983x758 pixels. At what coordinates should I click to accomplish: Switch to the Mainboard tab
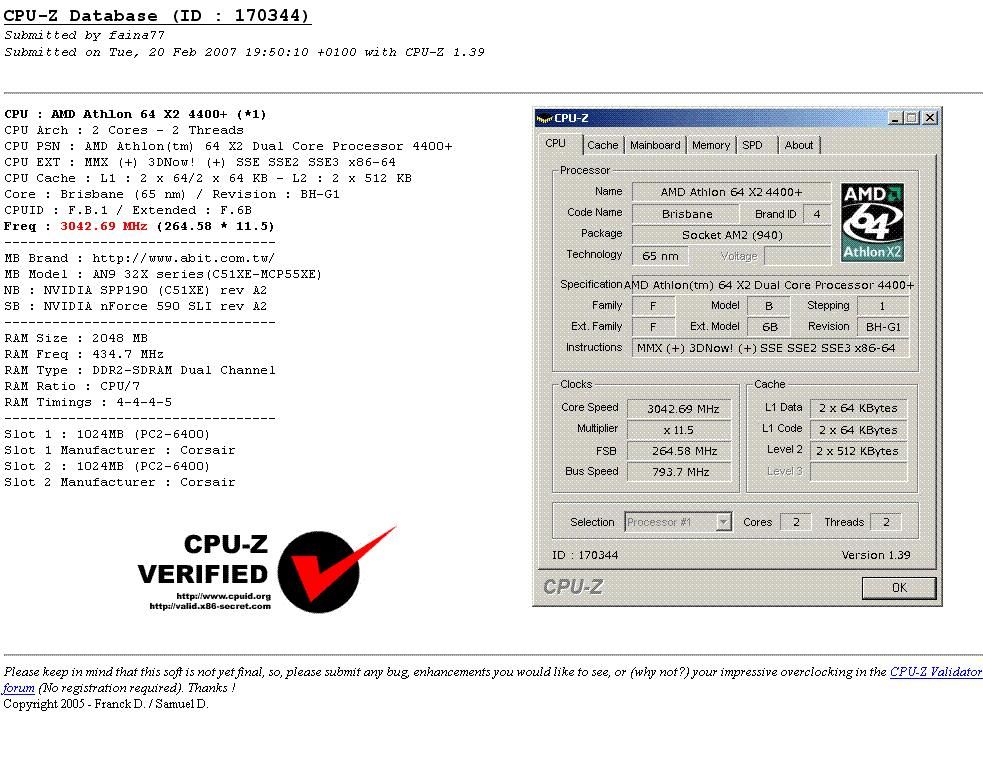coord(654,145)
